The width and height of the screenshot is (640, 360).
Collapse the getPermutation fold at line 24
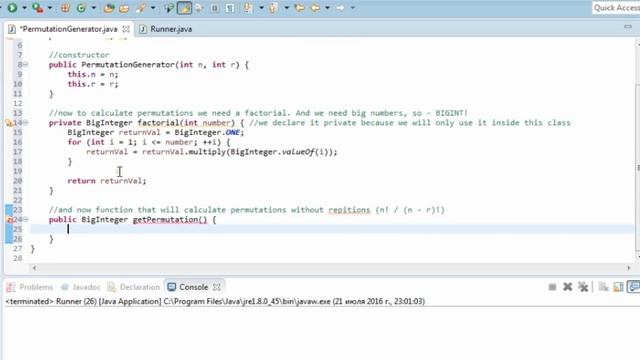[26, 219]
